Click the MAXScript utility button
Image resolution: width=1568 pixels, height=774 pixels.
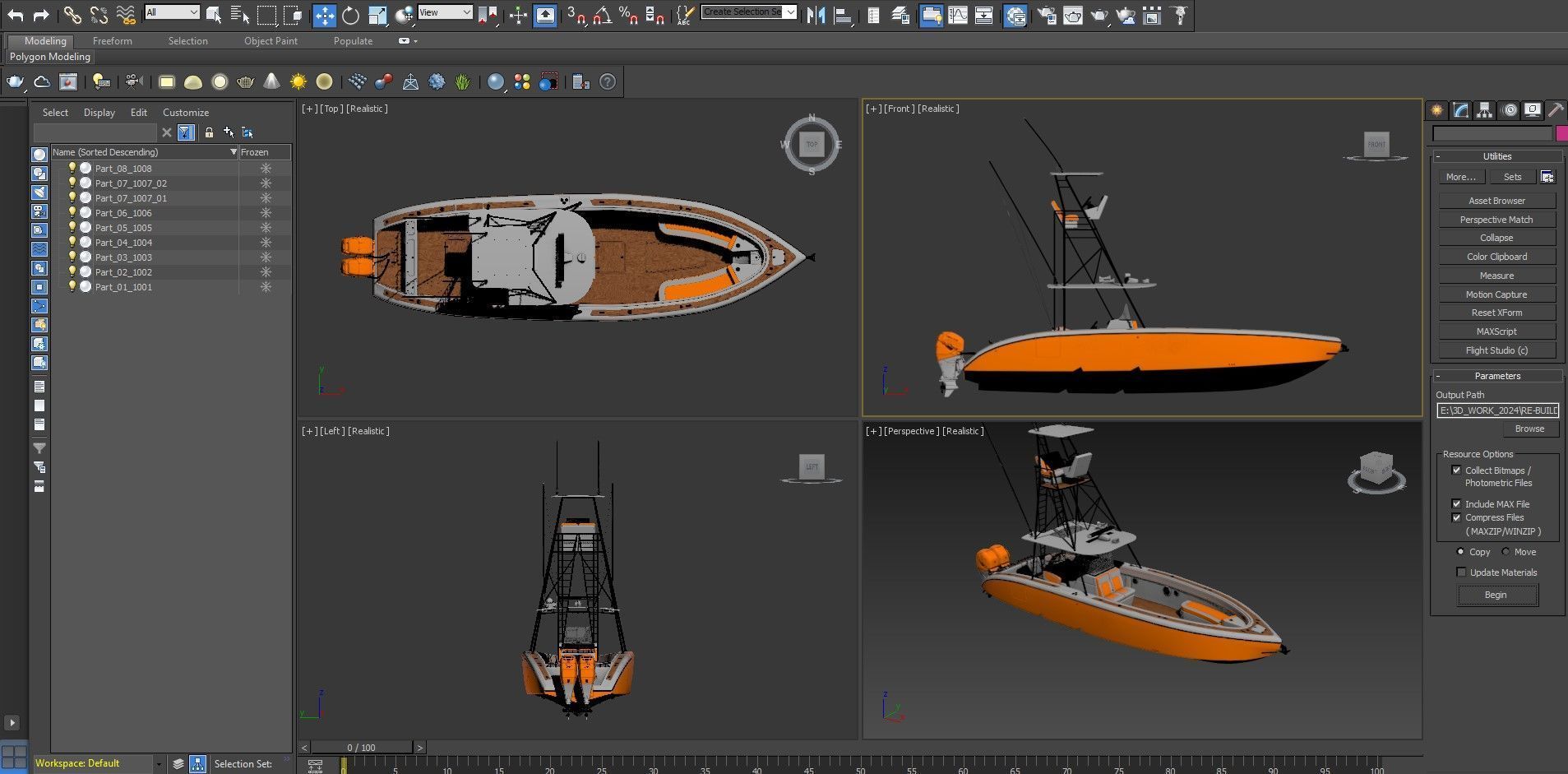1496,331
